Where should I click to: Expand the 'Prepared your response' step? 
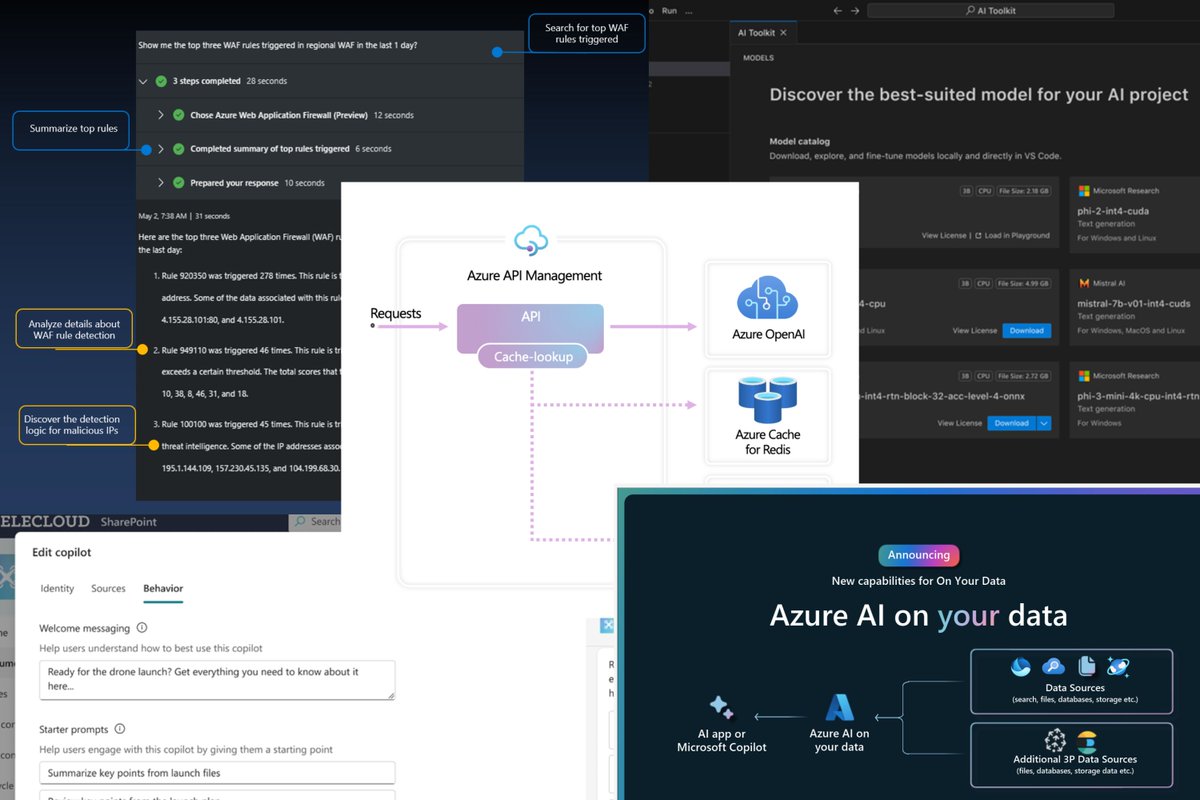coord(161,183)
